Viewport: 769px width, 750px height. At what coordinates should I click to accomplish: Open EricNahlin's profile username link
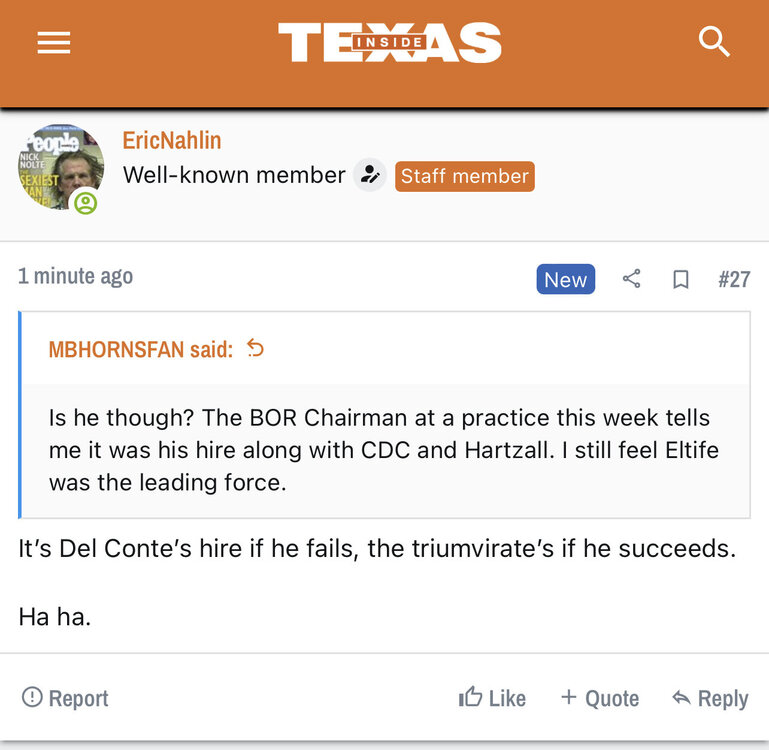tap(172, 141)
